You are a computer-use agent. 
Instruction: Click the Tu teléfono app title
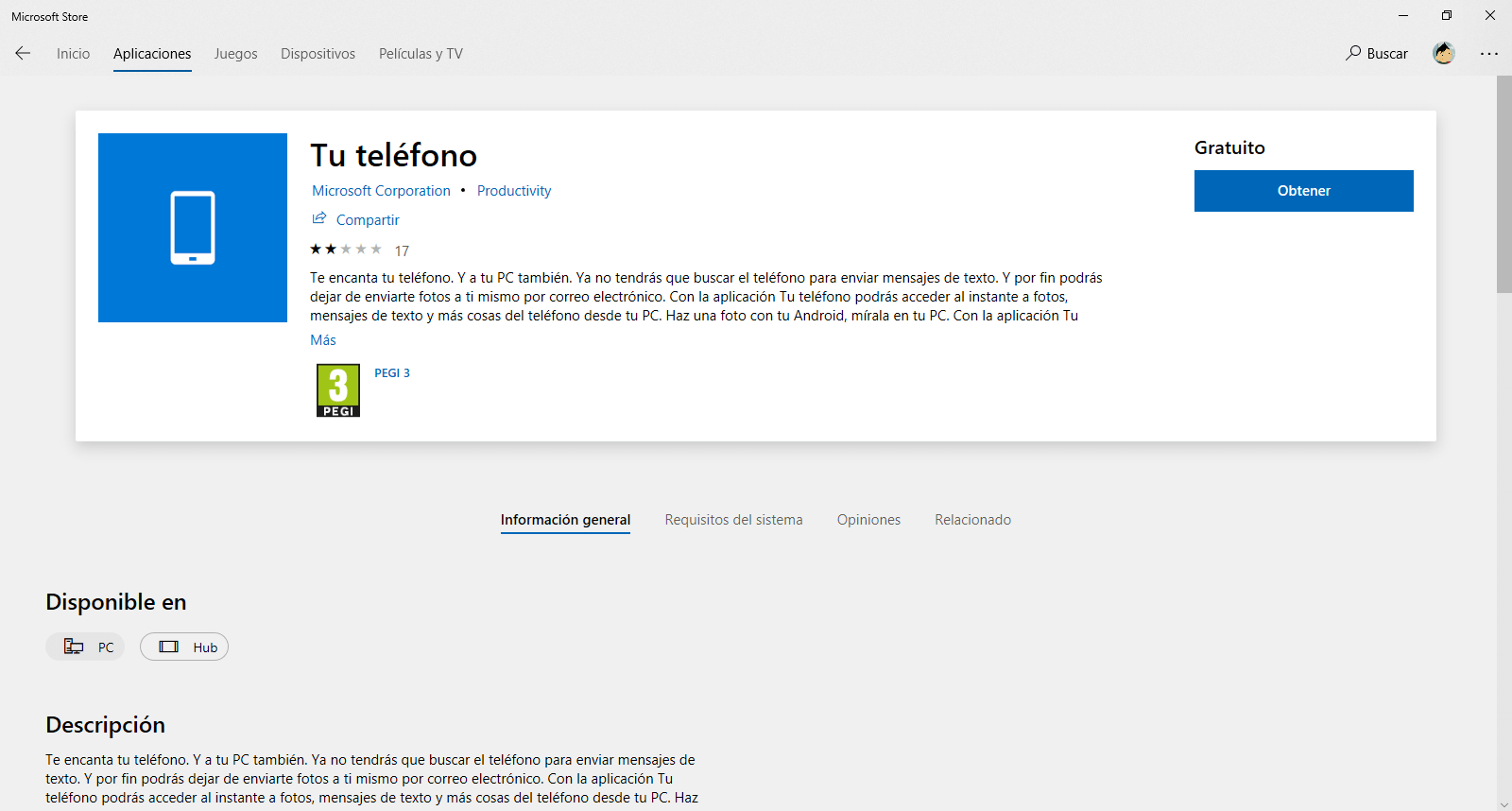(x=394, y=155)
